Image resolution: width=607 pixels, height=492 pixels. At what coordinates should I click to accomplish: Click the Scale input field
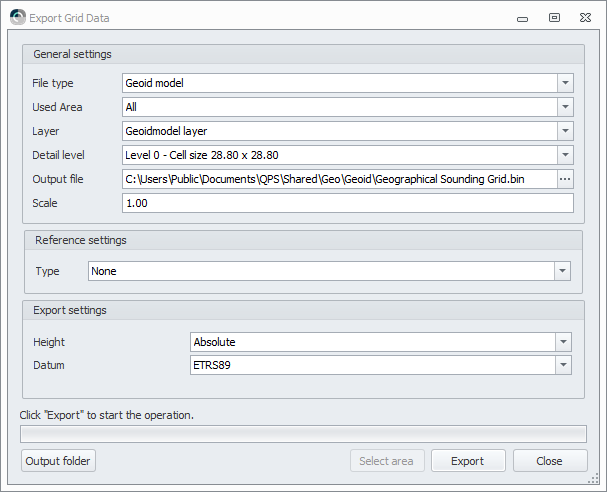coord(347,203)
